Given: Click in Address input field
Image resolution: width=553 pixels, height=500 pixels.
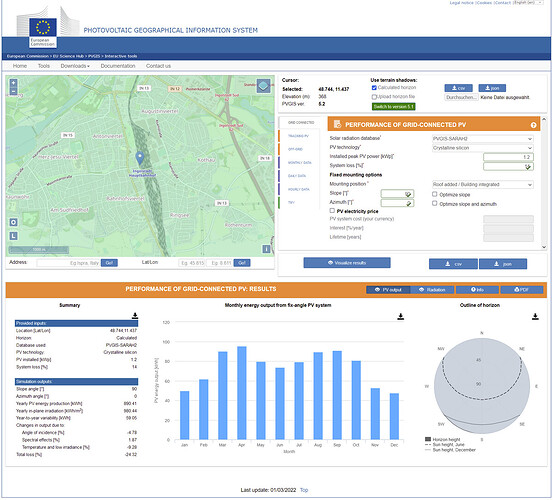Looking at the screenshot, I should (68, 263).
